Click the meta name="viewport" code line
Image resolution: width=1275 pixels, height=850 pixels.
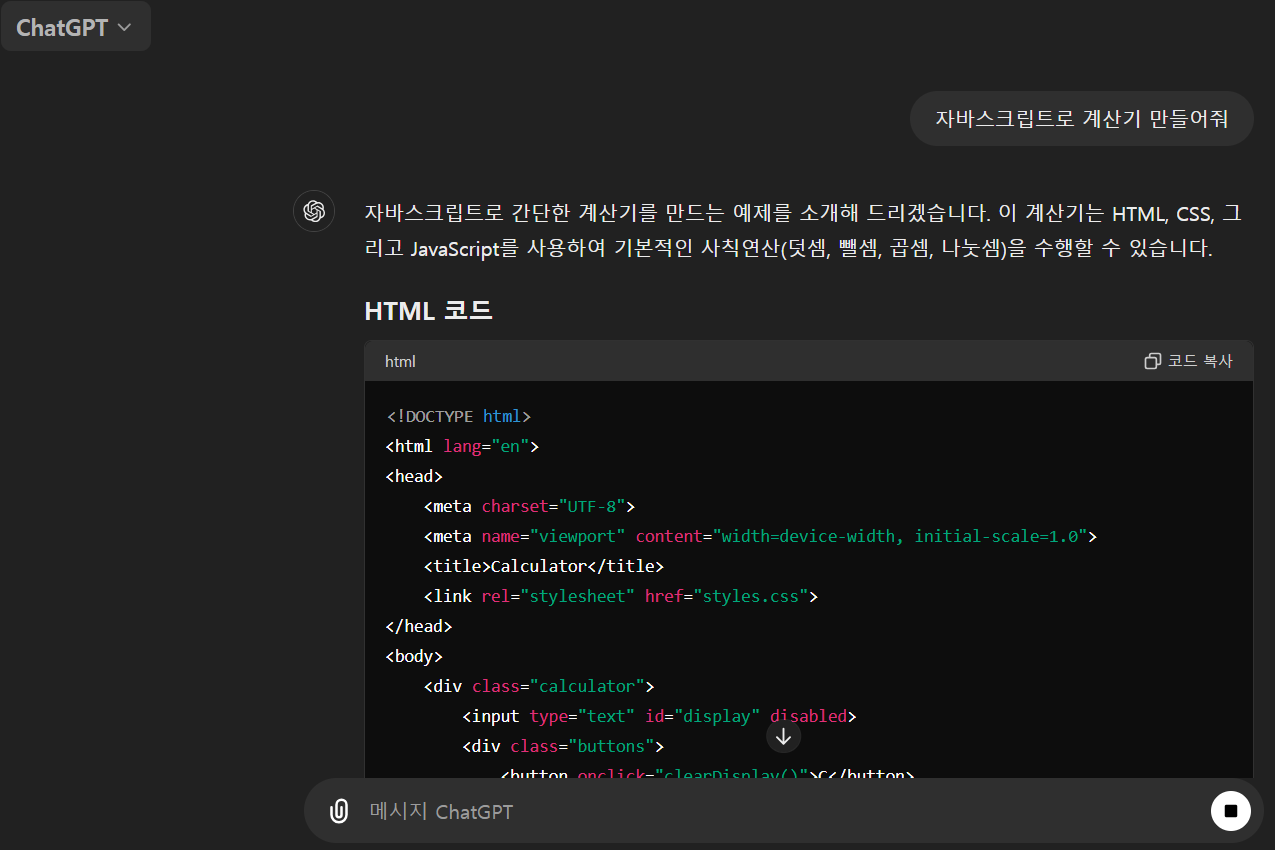760,536
